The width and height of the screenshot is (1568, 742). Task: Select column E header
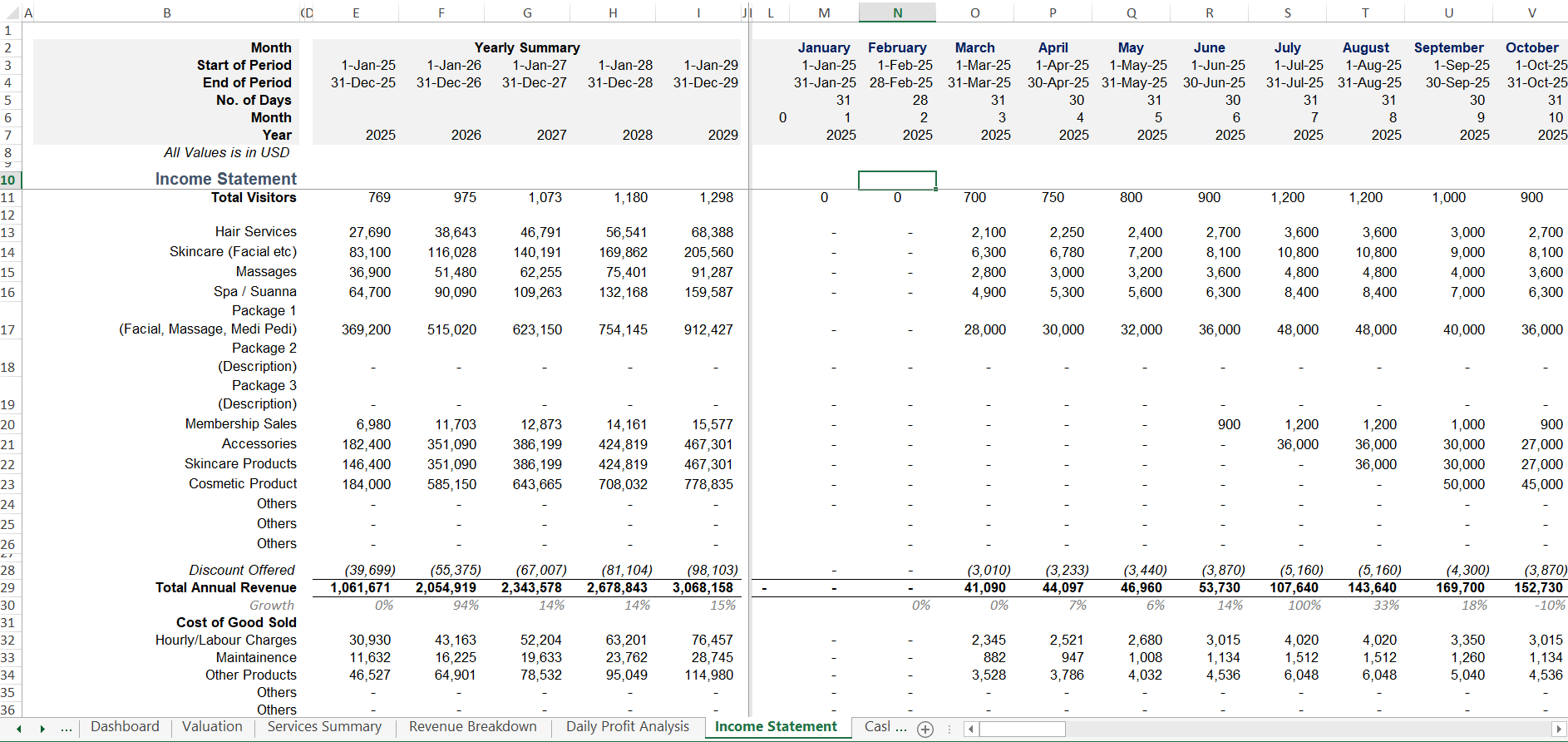click(x=356, y=12)
